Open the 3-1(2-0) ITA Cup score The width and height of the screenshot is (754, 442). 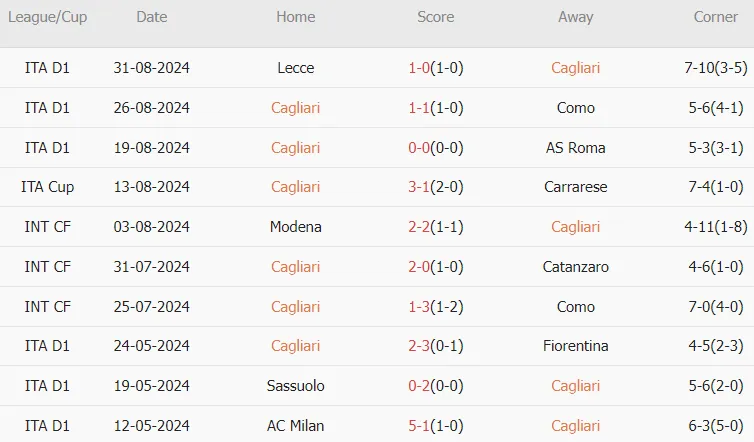pyautogui.click(x=436, y=187)
